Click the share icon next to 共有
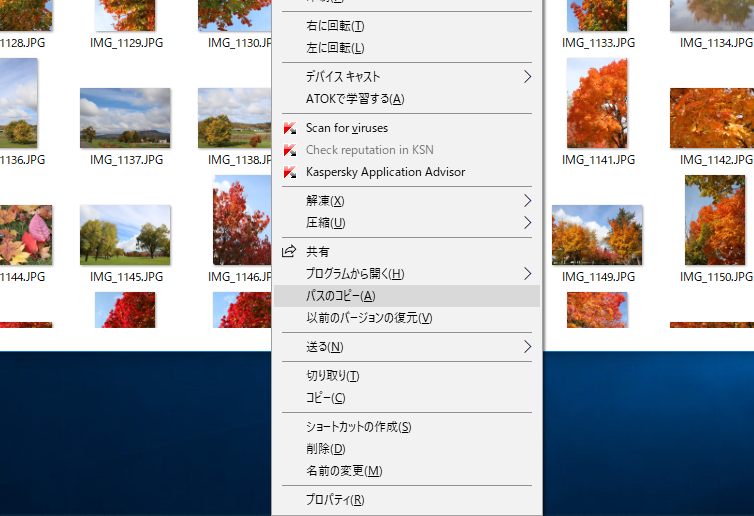Viewport: 754px width, 516px height. tap(289, 251)
